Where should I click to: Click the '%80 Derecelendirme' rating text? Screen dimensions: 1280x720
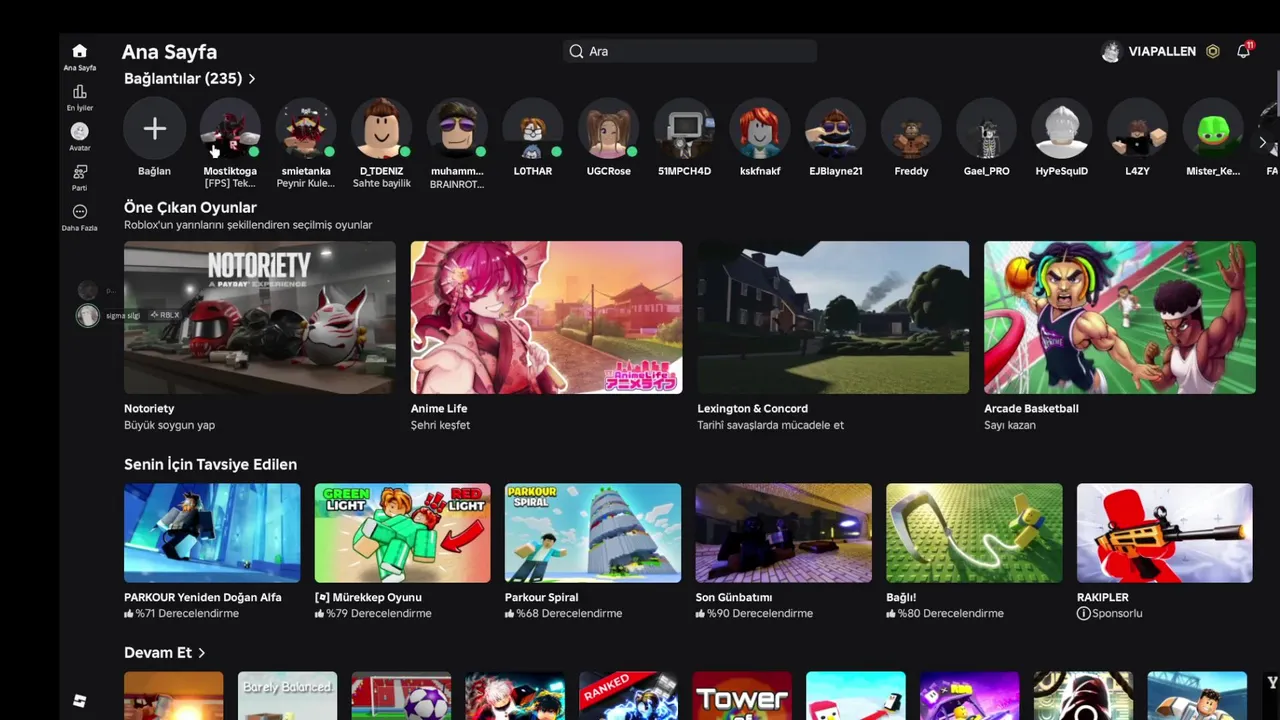(x=950, y=613)
